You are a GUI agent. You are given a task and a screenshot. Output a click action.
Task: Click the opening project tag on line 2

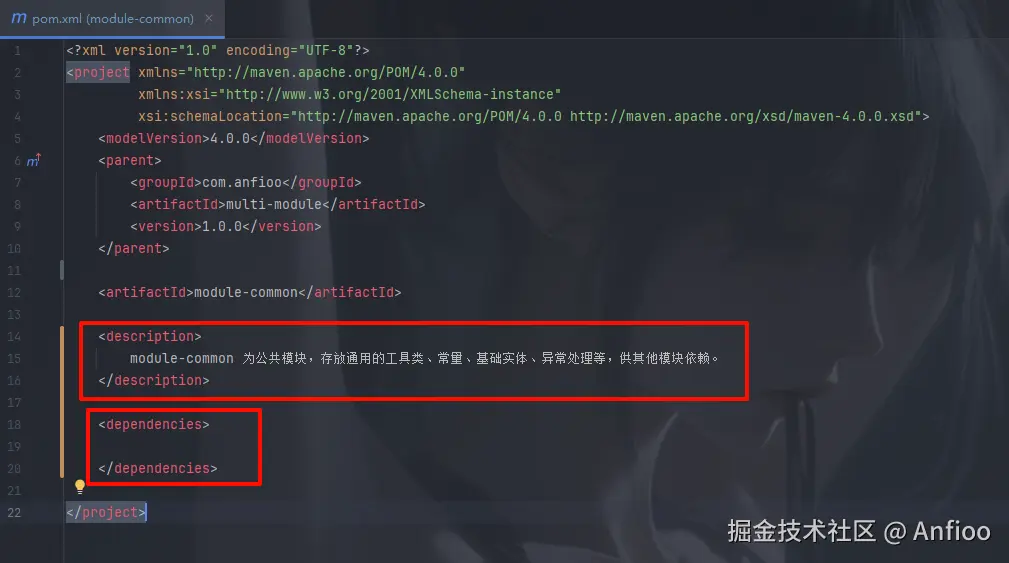click(98, 72)
